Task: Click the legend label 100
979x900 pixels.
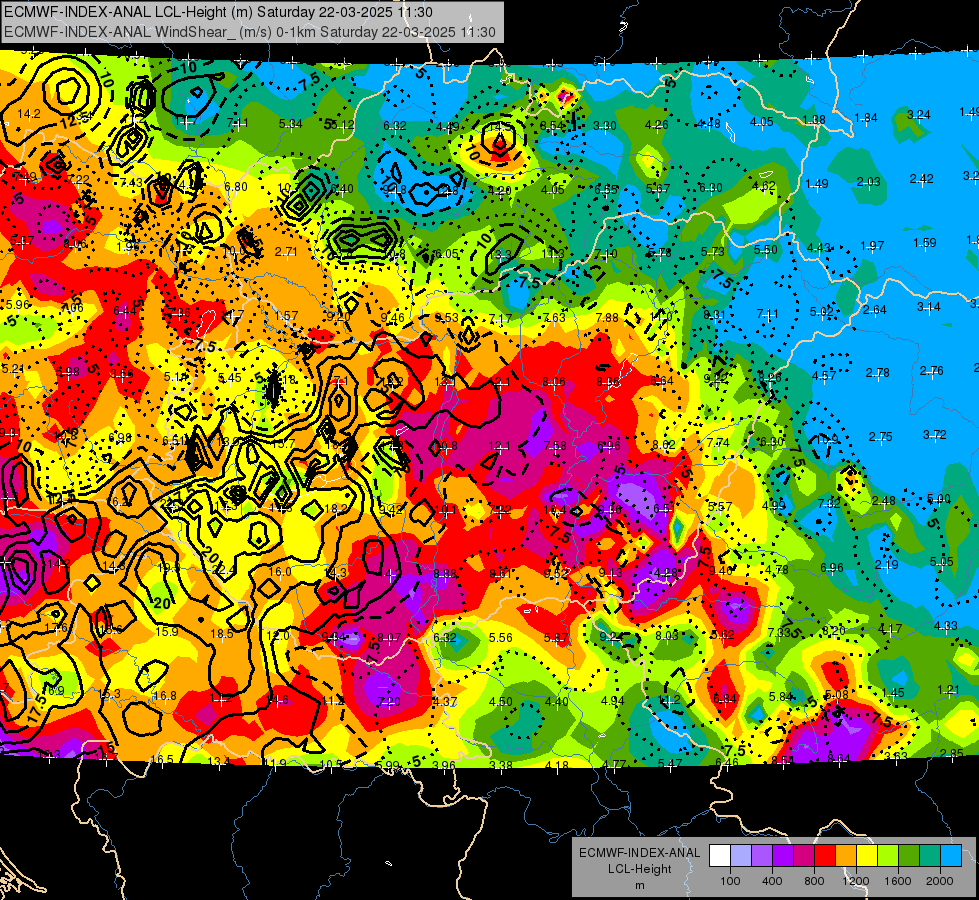Action: (x=730, y=881)
